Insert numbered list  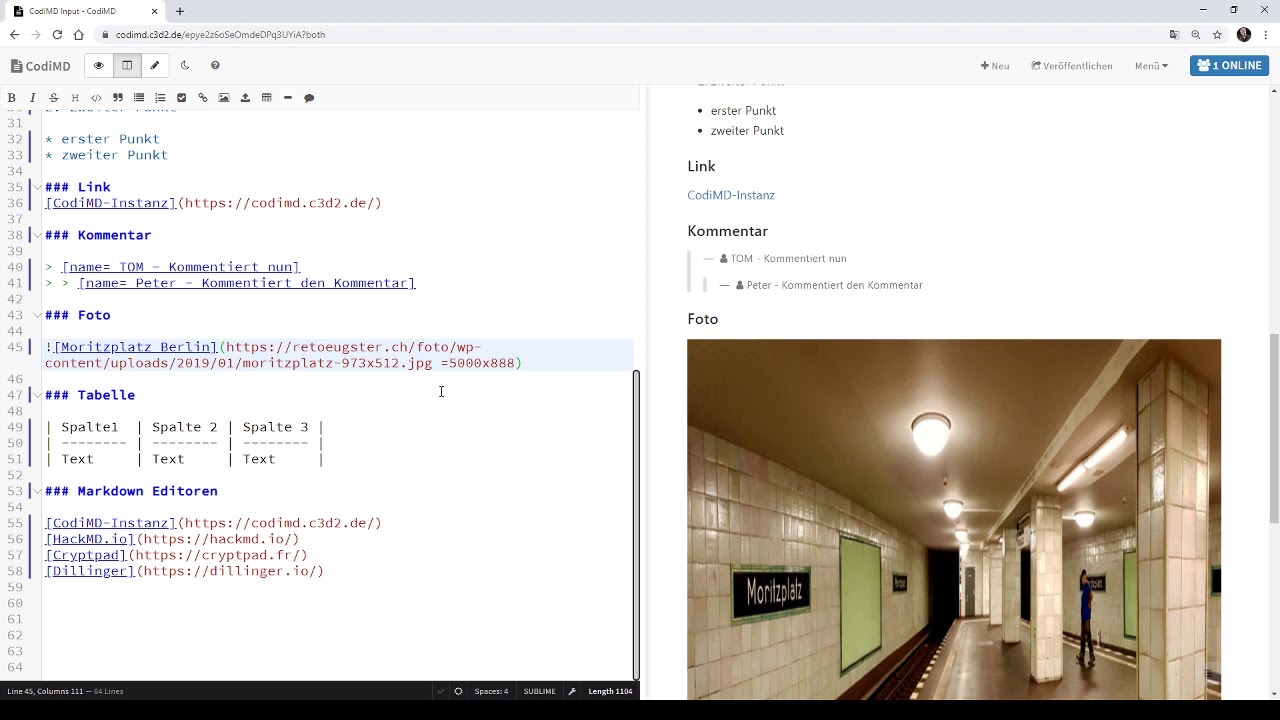[160, 98]
